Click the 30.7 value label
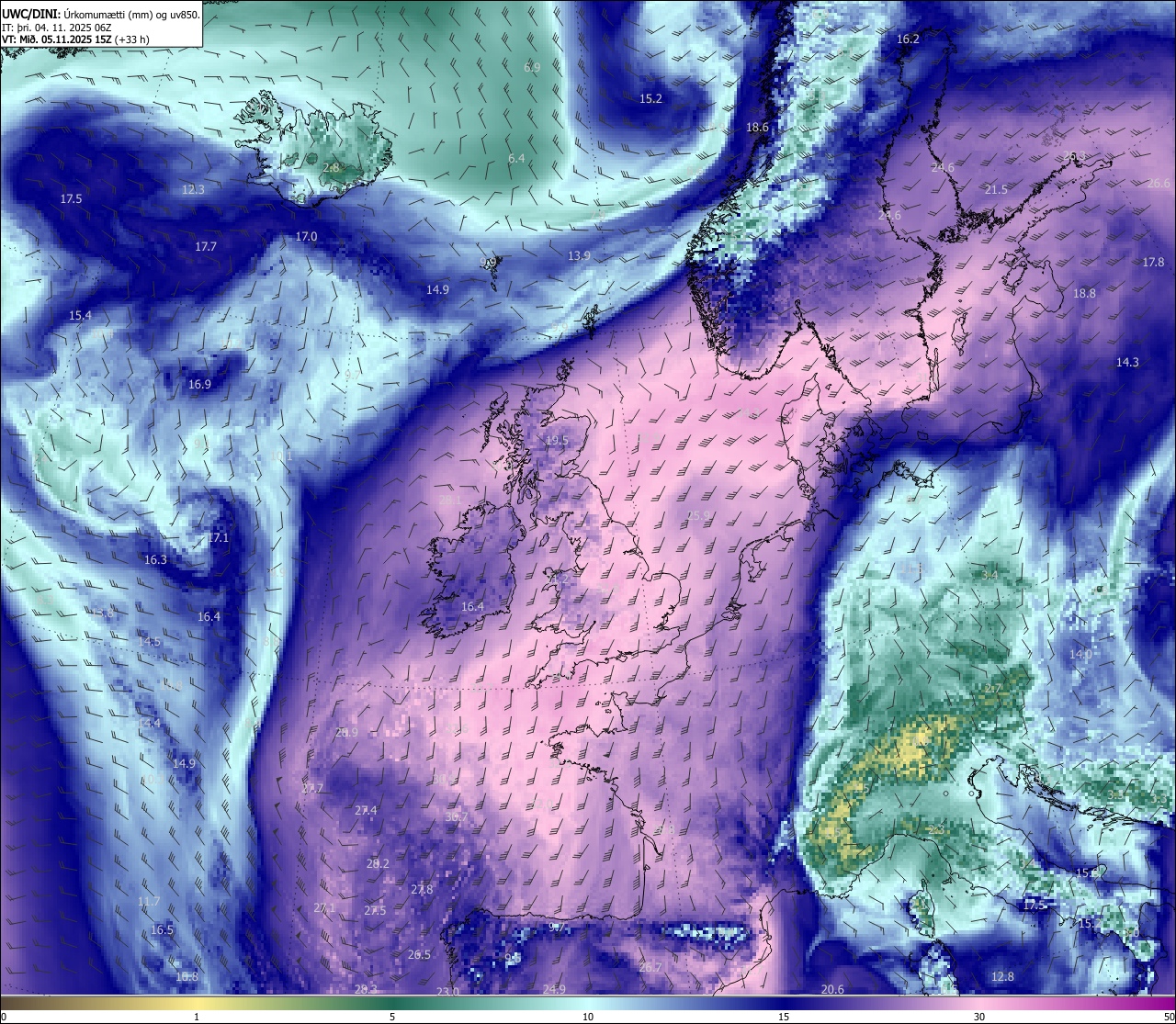 coord(457,816)
